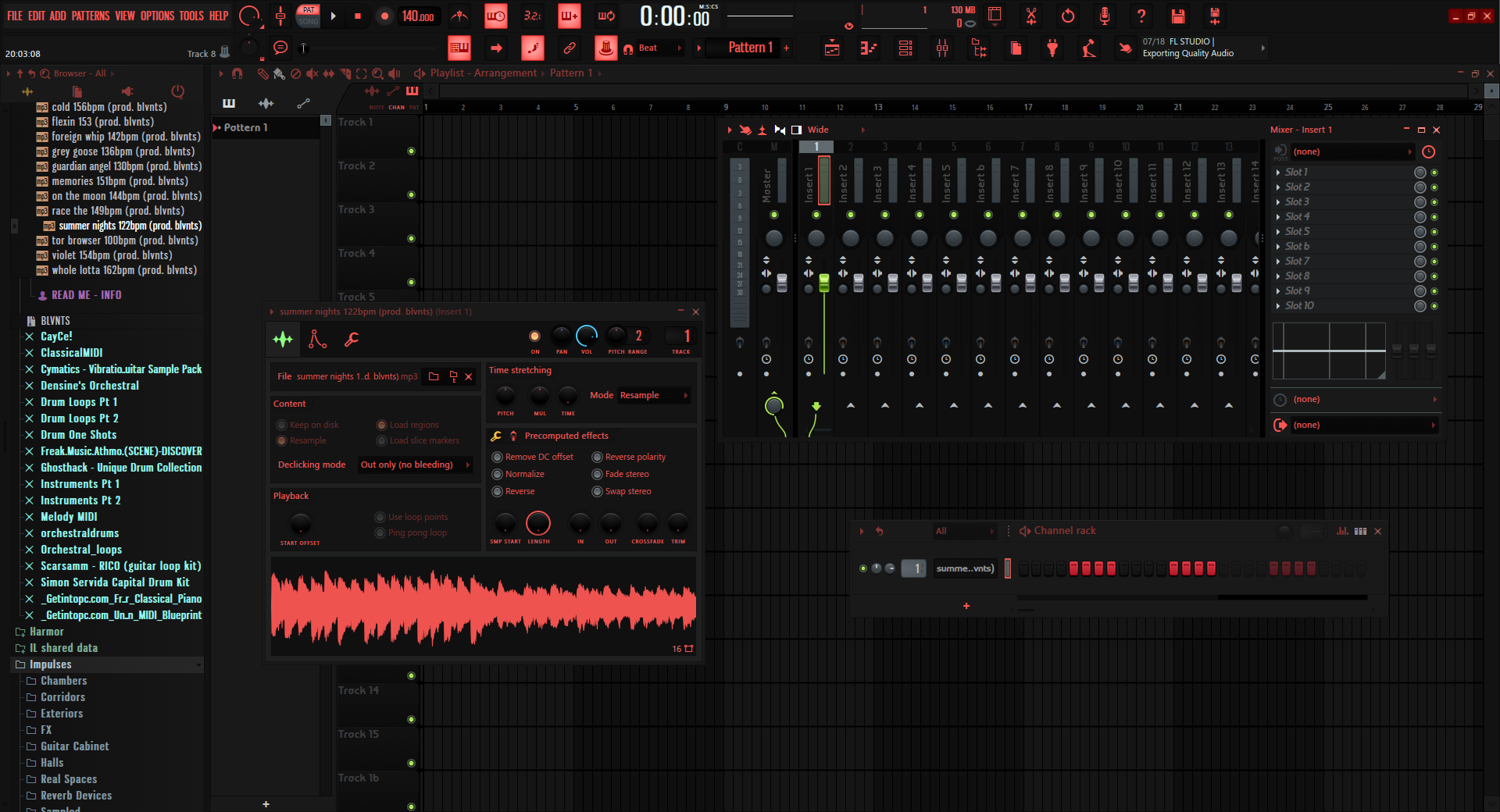
Task: Open the Wide mixer layout dropdown
Action: 835,130
